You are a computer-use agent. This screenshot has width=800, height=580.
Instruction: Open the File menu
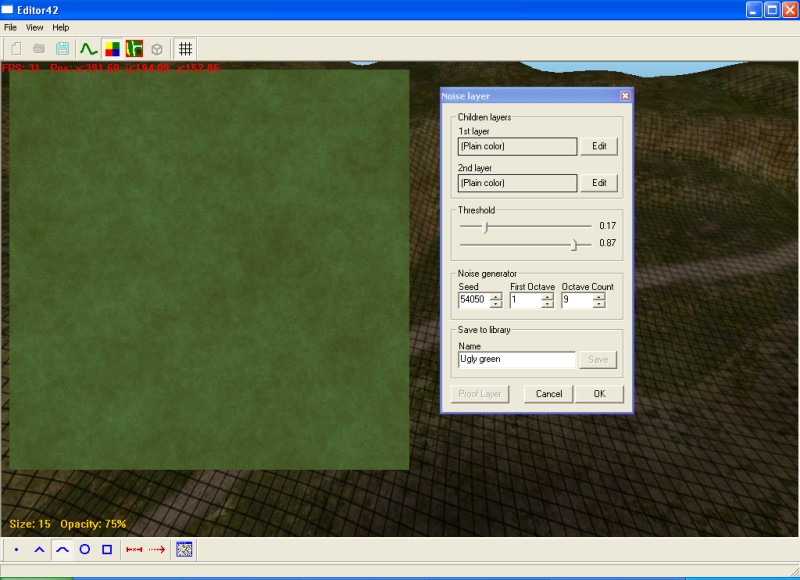10,27
